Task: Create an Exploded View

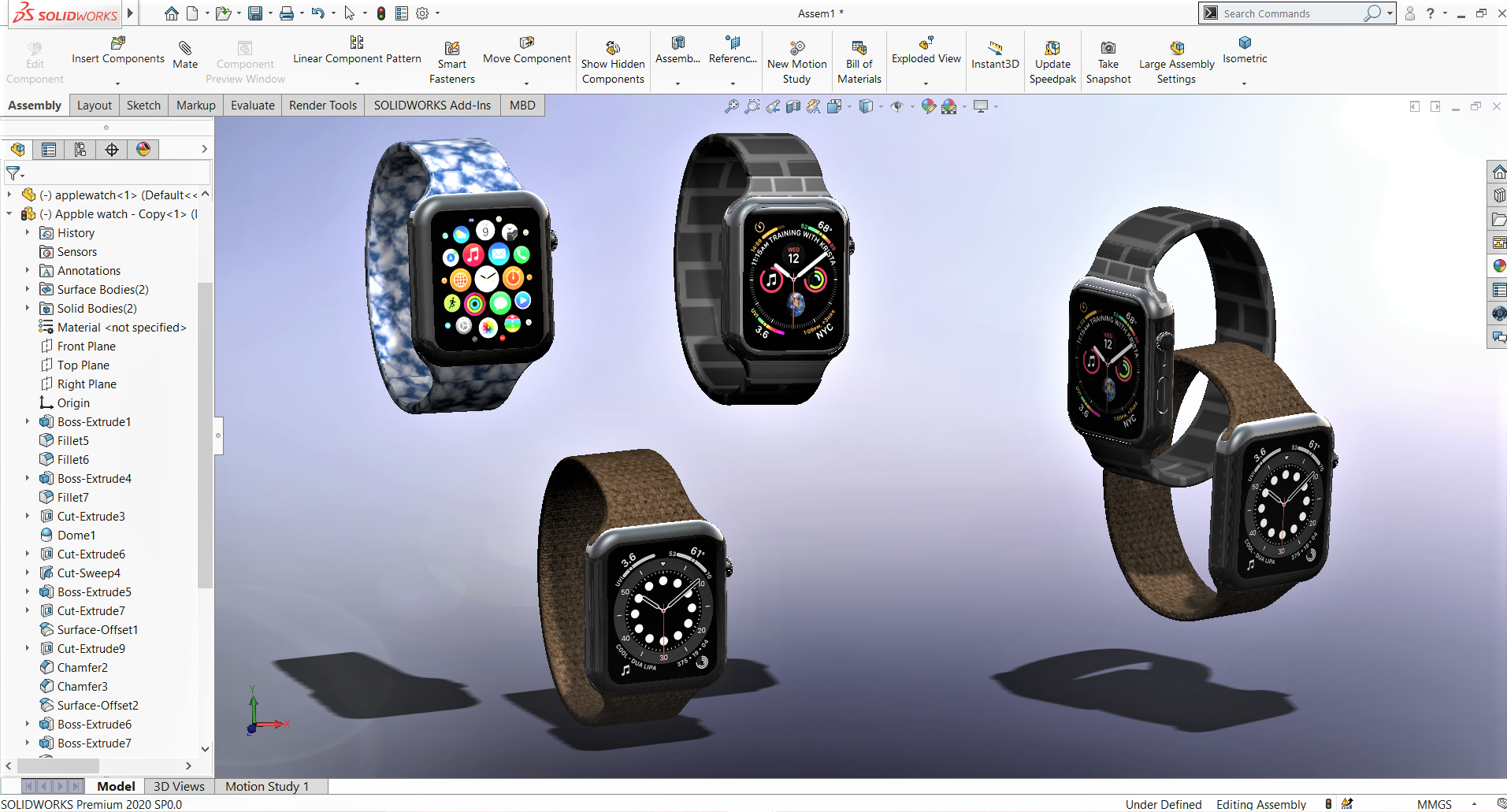Action: click(926, 50)
